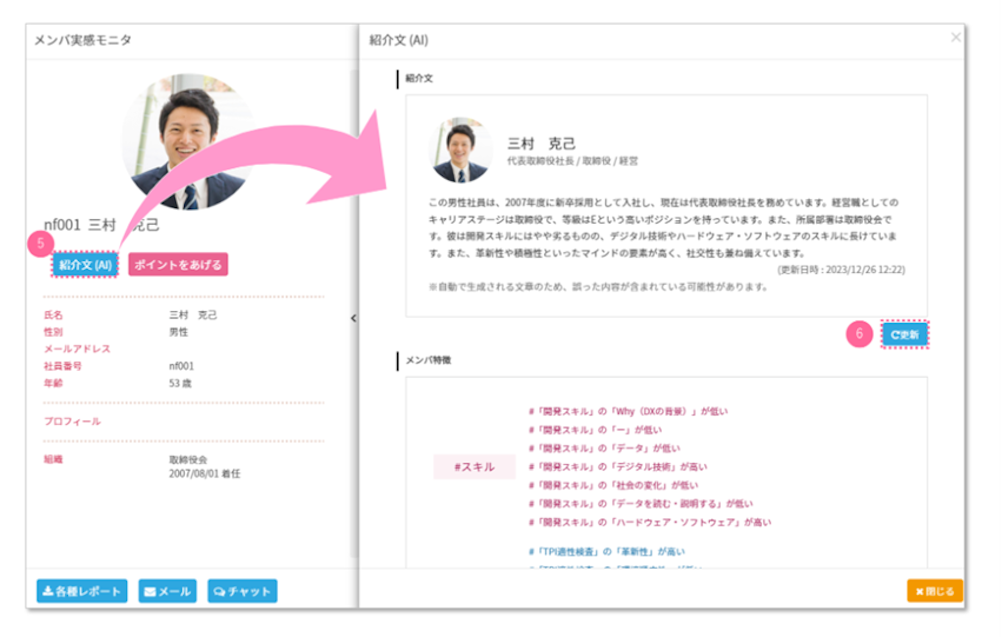Open the 各種レポート download button
This screenshot has width=1001, height=637.
coord(82,591)
